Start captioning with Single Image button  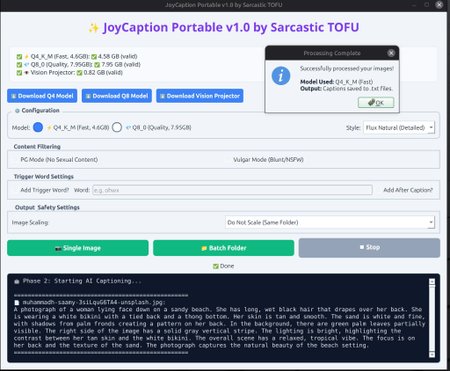click(x=78, y=248)
